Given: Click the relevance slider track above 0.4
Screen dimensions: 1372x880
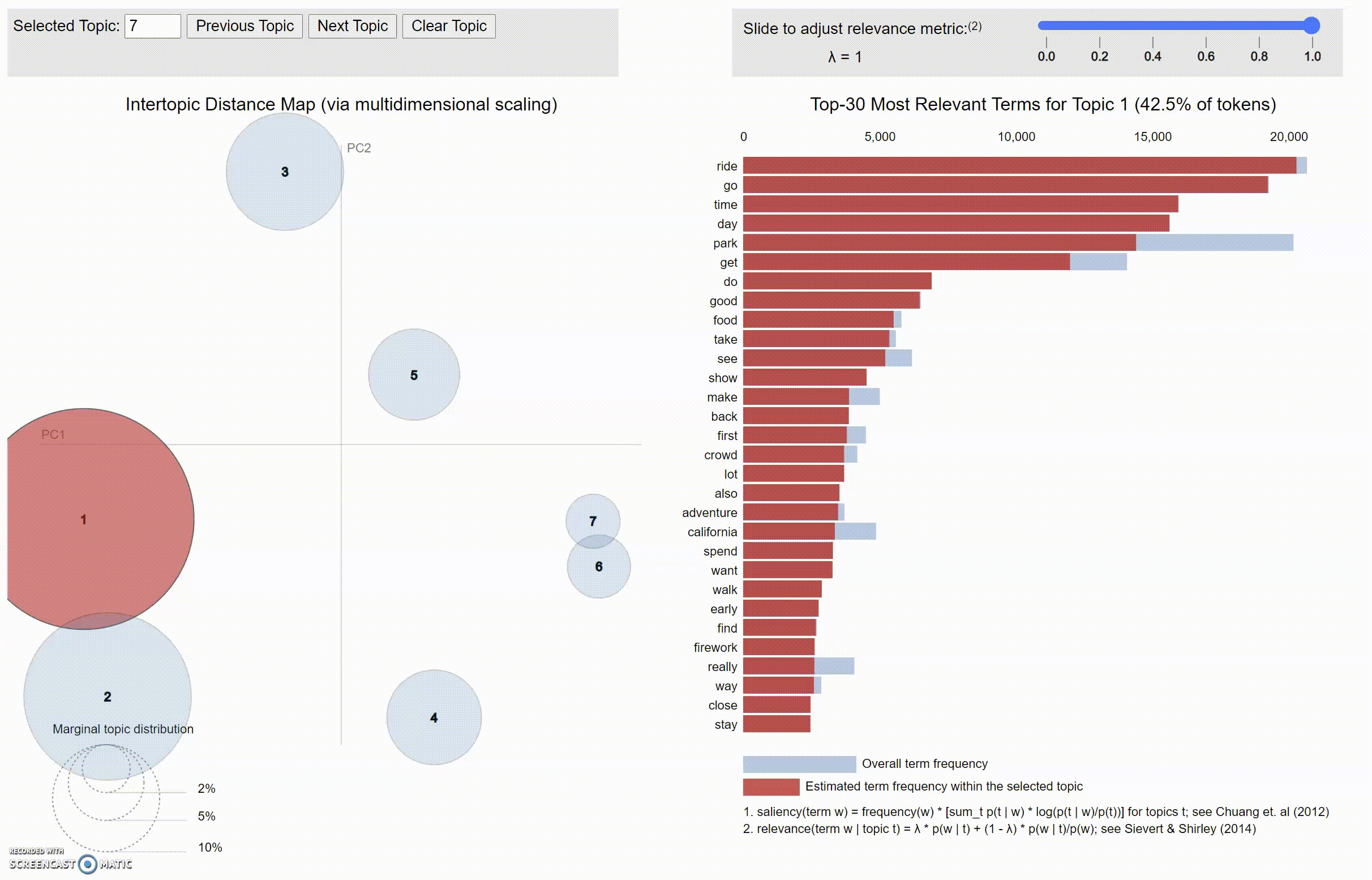Looking at the screenshot, I should tap(1152, 25).
